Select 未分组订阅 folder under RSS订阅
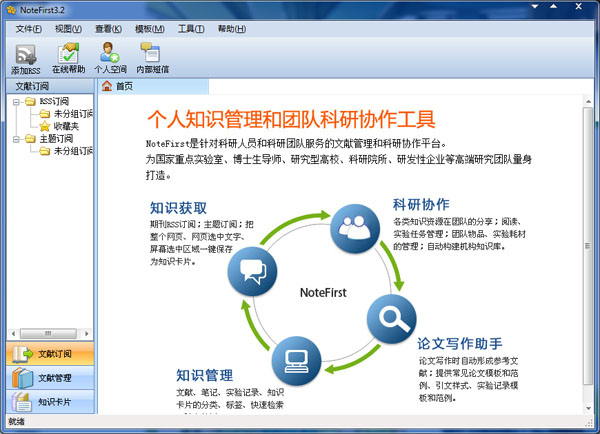 72,114
